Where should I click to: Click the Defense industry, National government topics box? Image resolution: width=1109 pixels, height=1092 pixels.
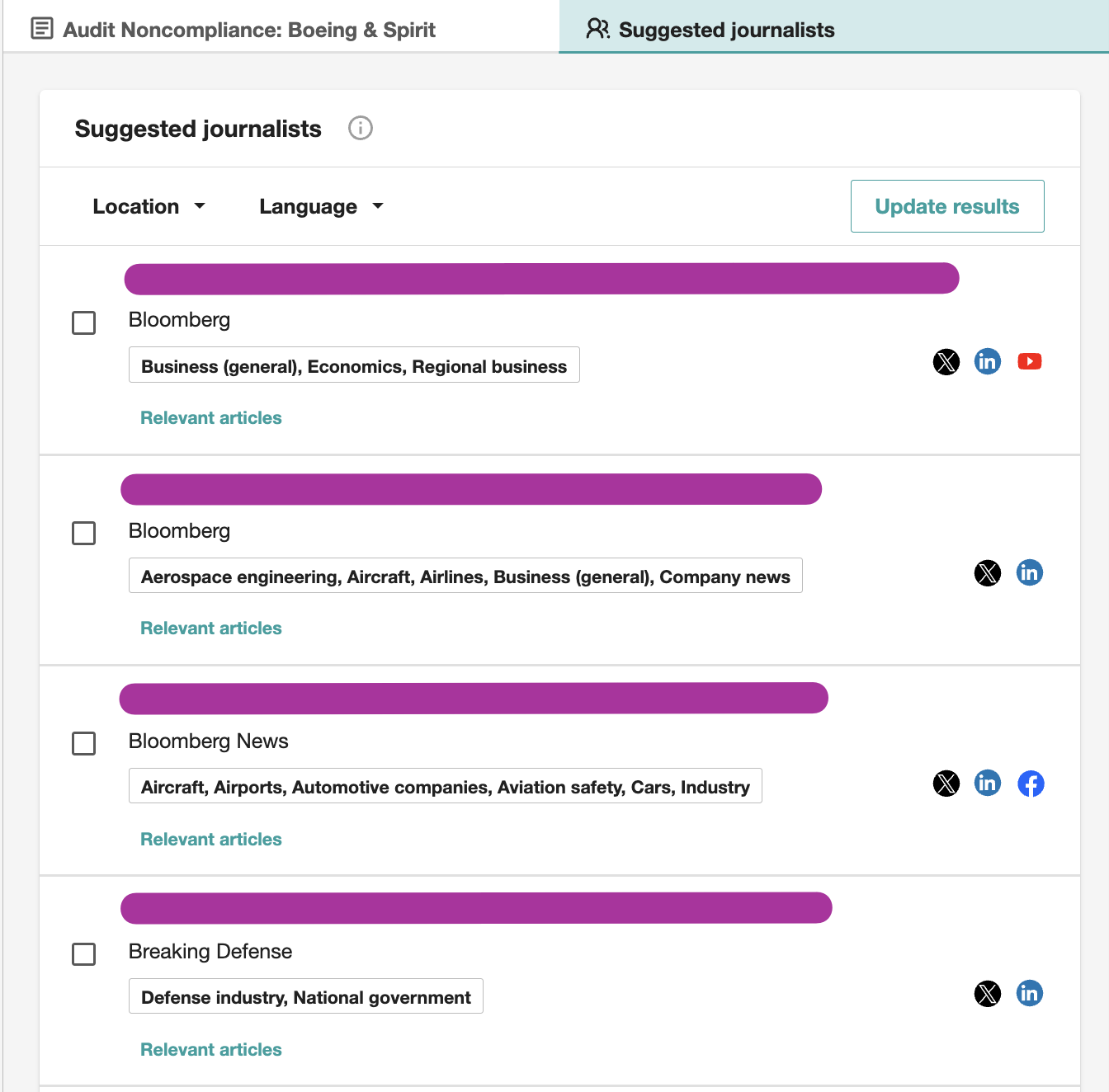tap(306, 996)
